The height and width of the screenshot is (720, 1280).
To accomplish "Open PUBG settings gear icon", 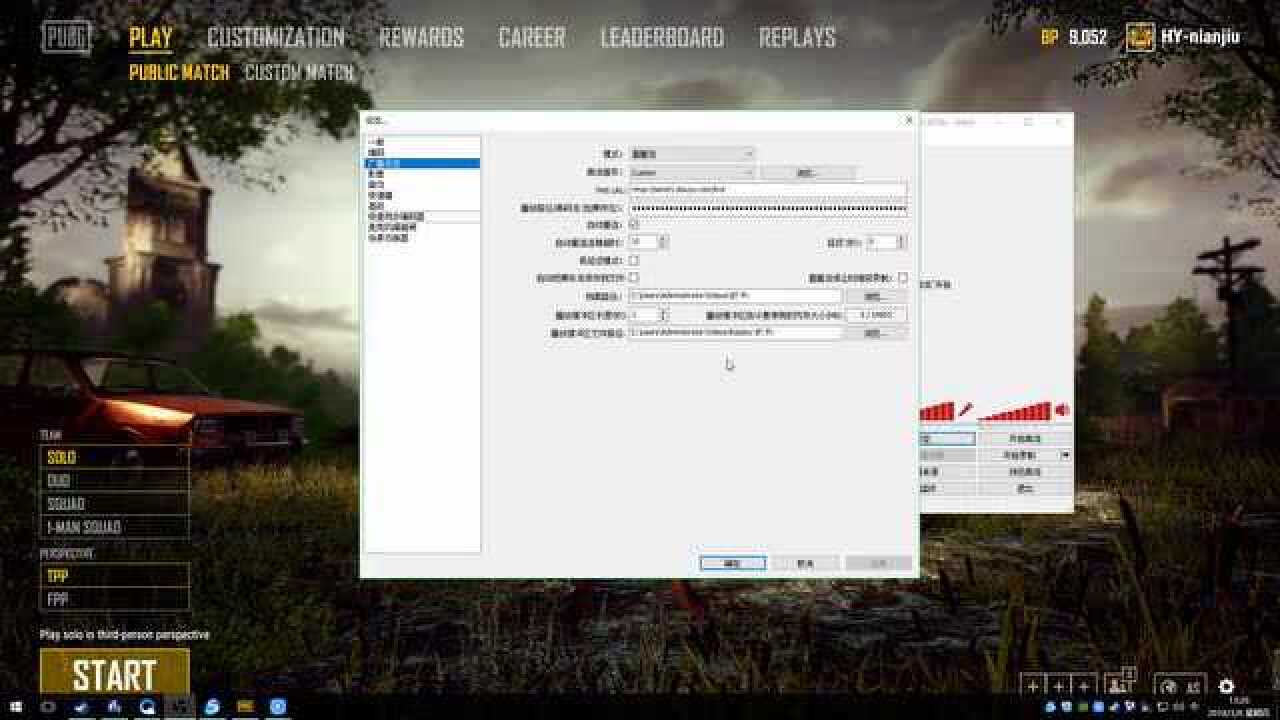I will (x=1226, y=687).
